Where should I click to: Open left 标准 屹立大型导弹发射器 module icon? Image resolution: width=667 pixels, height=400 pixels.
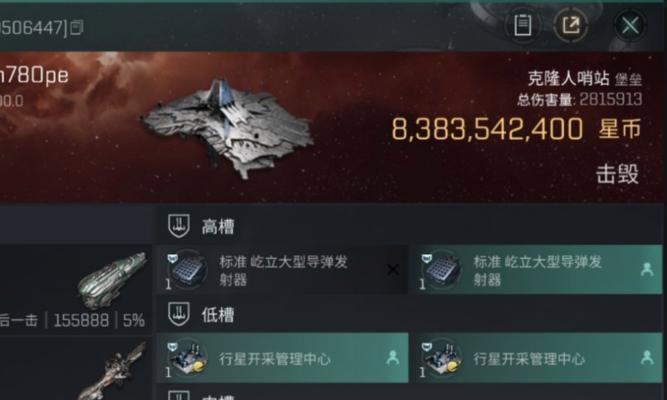tap(187, 270)
